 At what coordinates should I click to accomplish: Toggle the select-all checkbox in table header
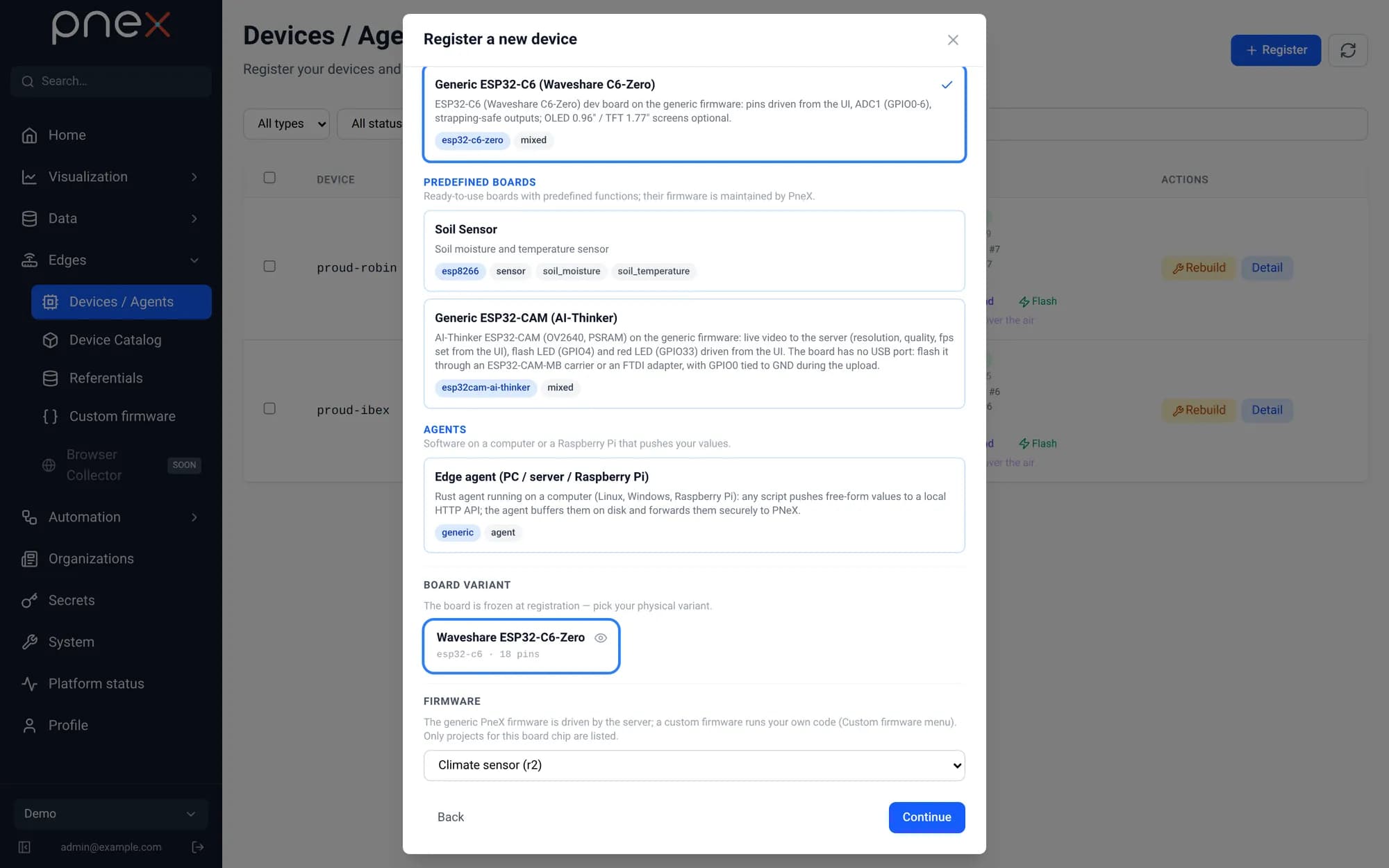[269, 178]
